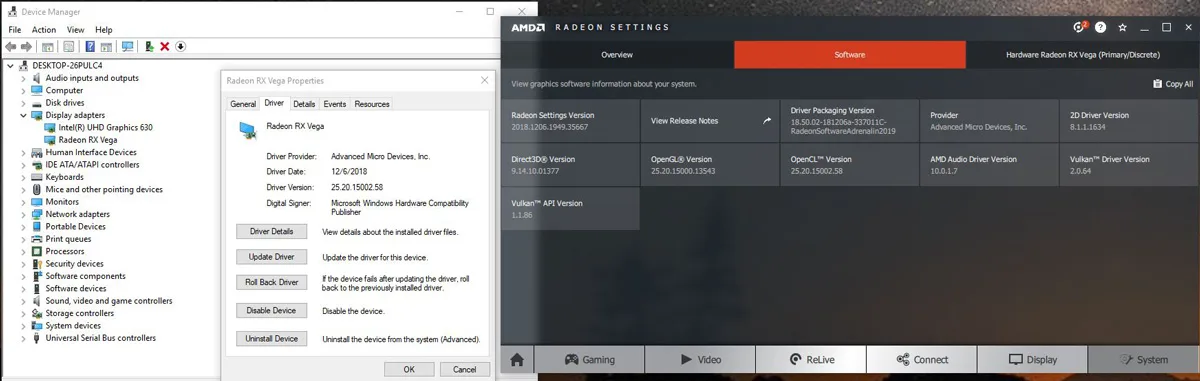Click the Uninstall Device button
The width and height of the screenshot is (1200, 381).
click(271, 339)
